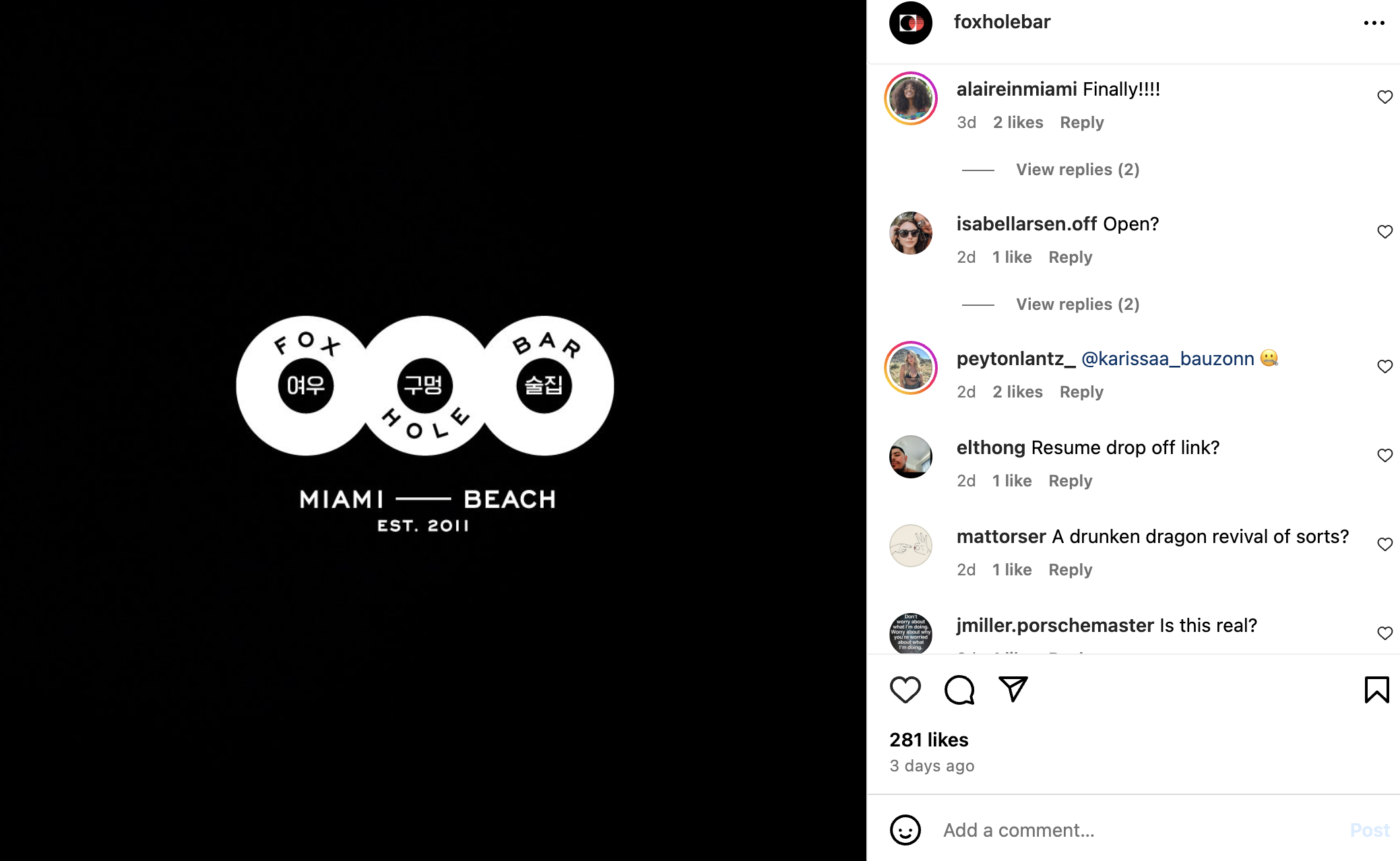View the 281 likes list

point(928,740)
